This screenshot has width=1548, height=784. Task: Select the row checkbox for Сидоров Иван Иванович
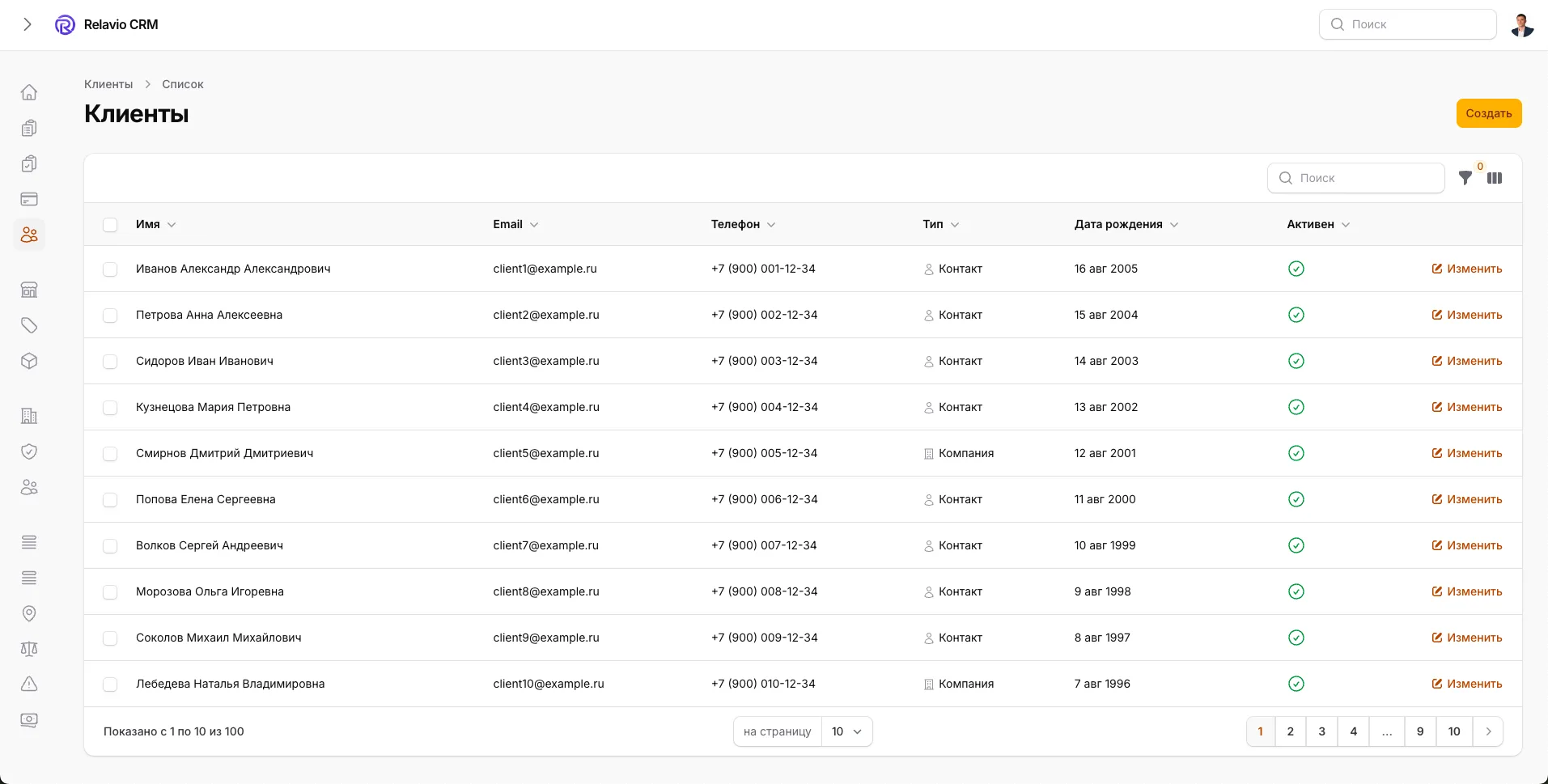point(110,362)
